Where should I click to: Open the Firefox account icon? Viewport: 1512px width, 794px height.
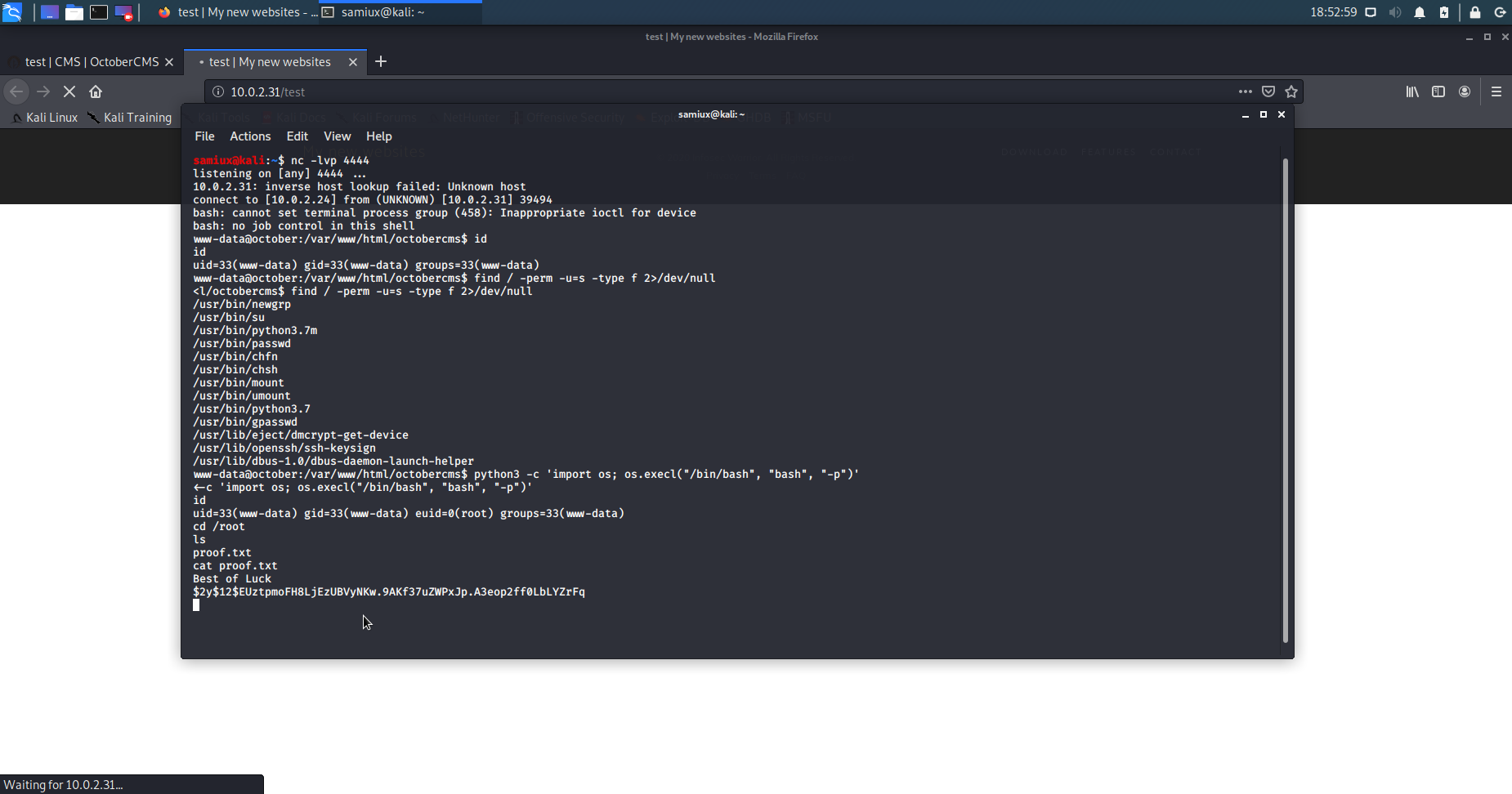click(x=1465, y=91)
